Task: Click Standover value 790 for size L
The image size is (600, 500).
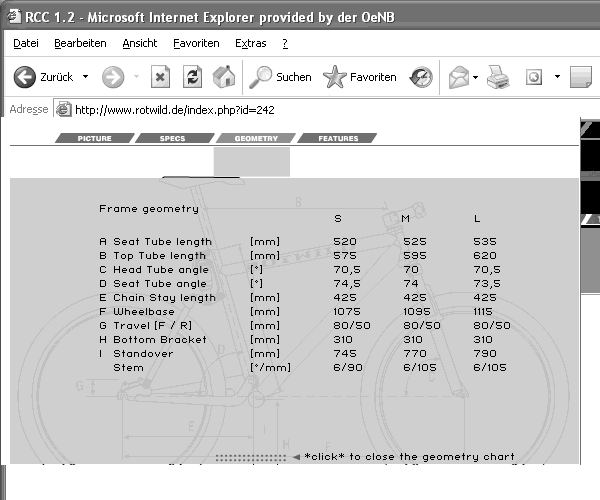Action: 485,353
